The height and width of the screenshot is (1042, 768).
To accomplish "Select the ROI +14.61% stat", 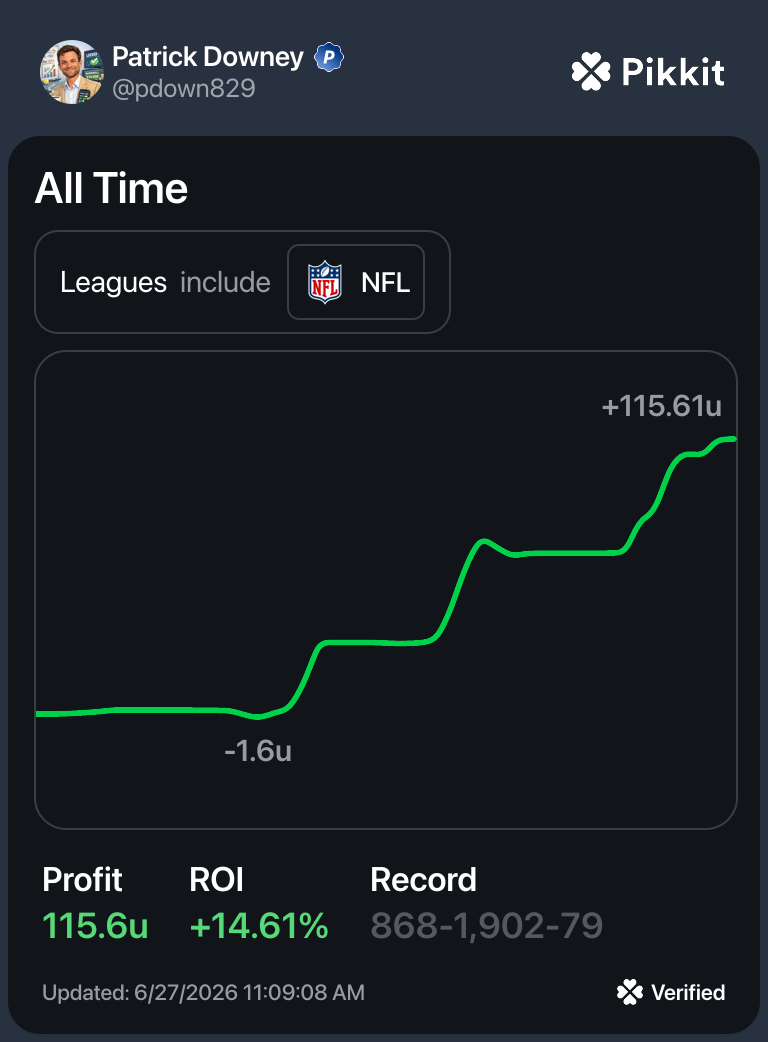I will point(258,902).
